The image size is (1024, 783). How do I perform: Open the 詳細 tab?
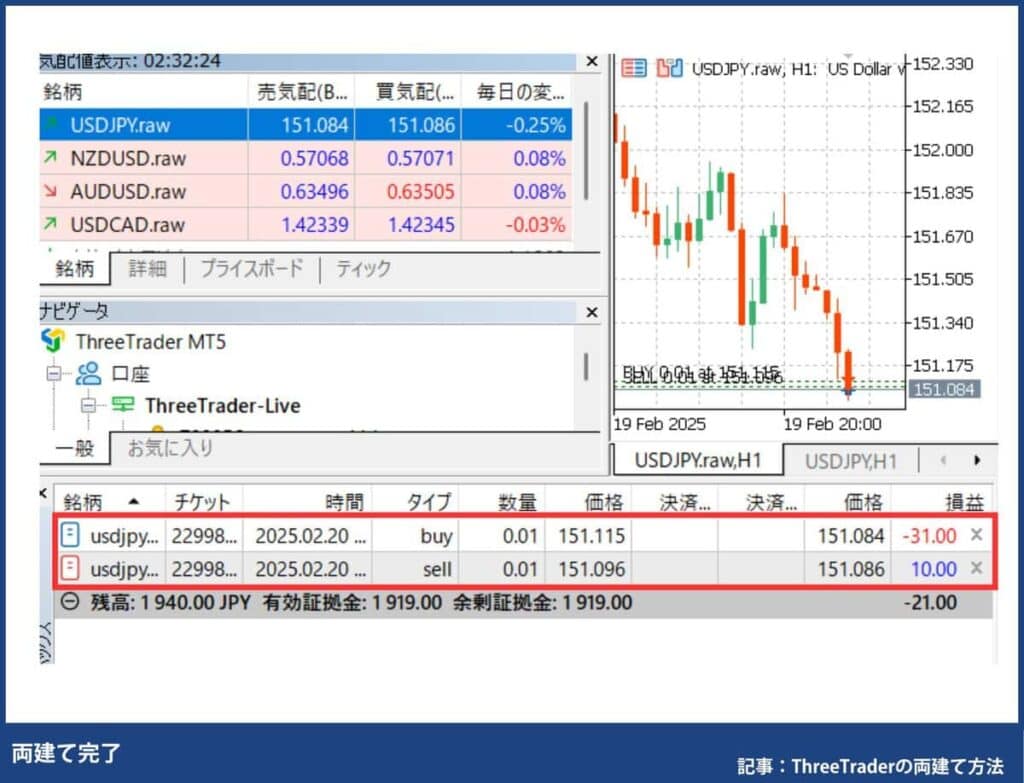click(148, 268)
